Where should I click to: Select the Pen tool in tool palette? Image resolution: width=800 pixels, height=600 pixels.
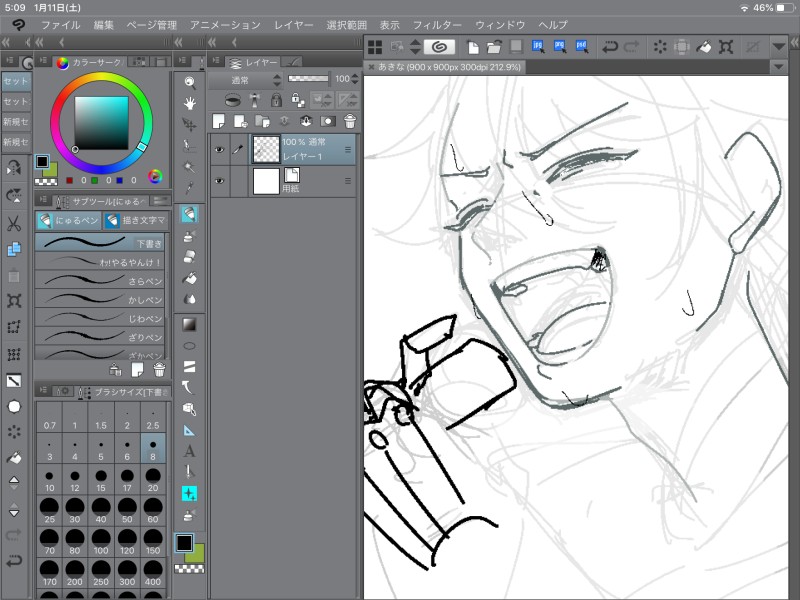coord(189,214)
